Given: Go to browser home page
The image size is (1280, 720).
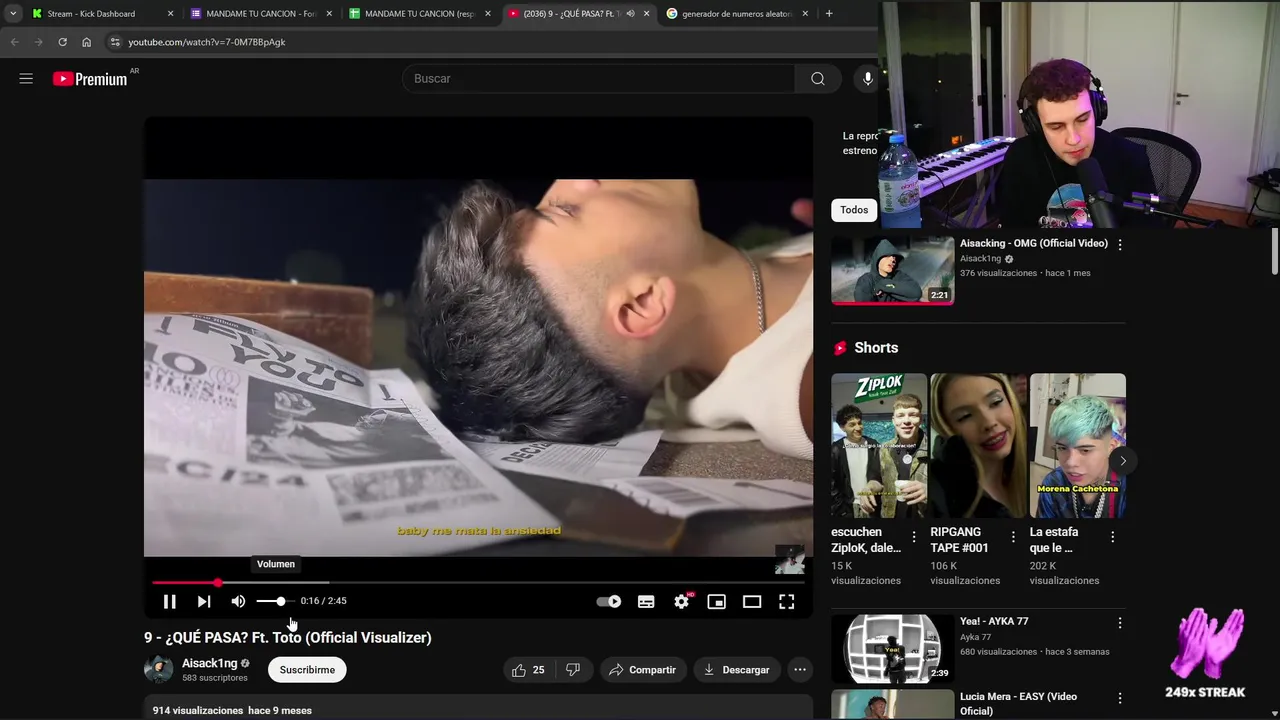Looking at the screenshot, I should click(x=86, y=42).
